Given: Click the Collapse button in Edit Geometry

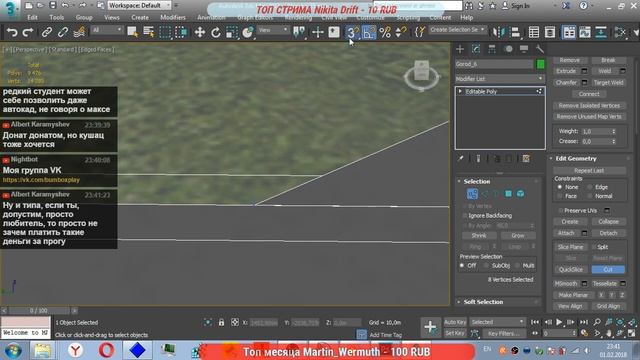Looking at the screenshot, I should tap(608, 222).
